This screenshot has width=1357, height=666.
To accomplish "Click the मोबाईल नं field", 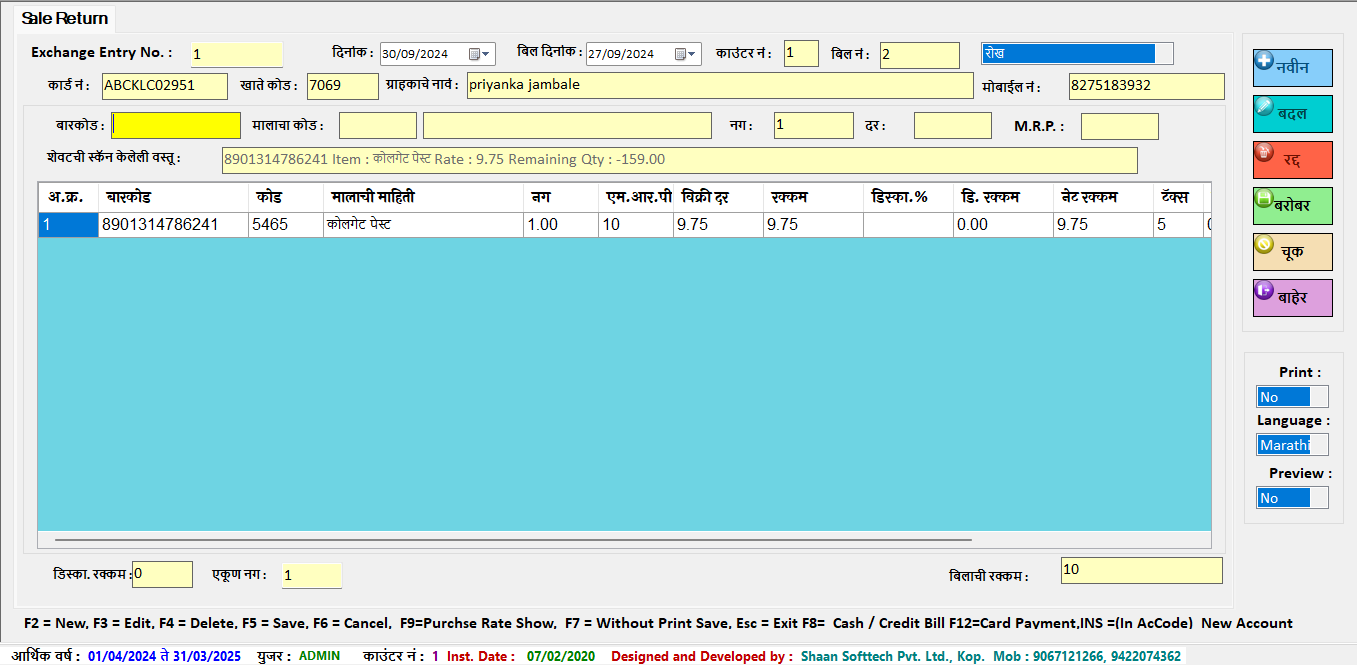I will pos(1145,86).
